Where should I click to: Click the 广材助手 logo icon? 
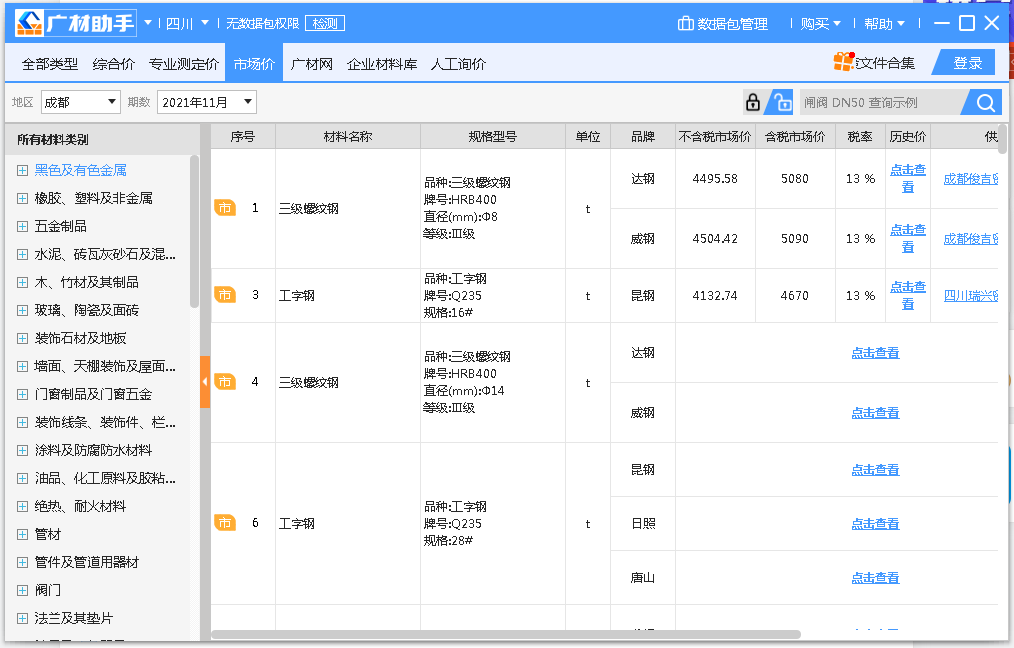29,23
